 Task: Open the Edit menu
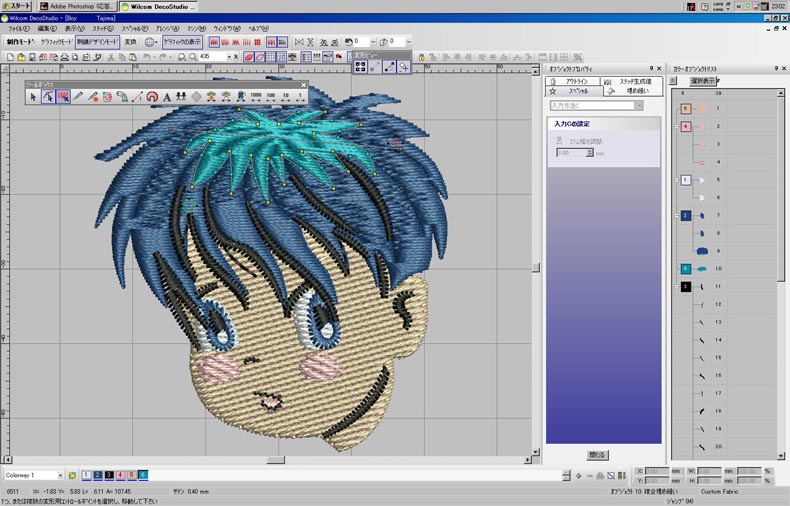pos(47,29)
